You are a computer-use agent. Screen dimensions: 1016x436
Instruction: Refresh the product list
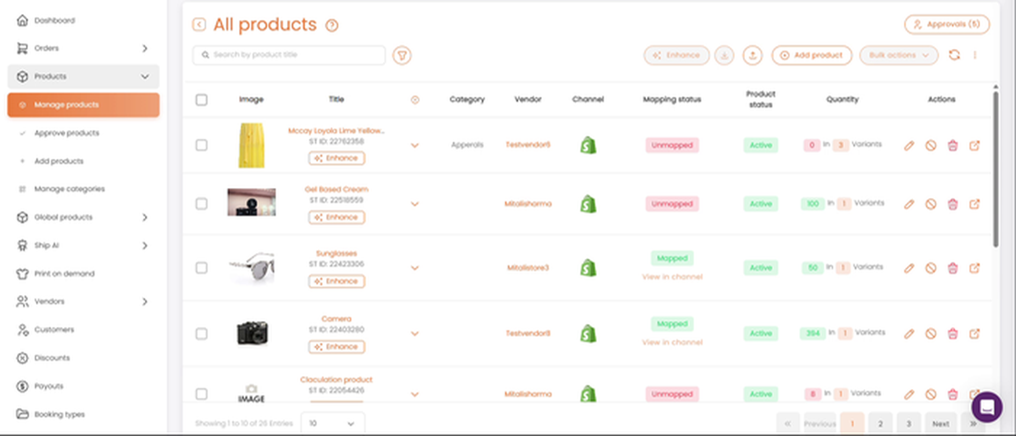click(954, 55)
